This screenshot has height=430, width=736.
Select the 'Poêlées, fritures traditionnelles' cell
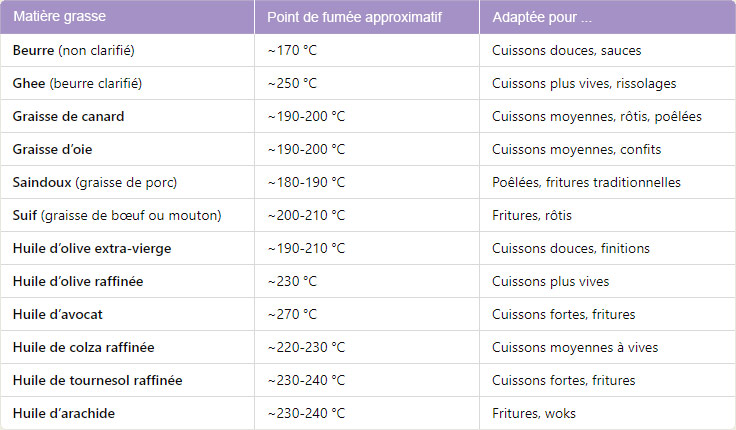click(586, 182)
